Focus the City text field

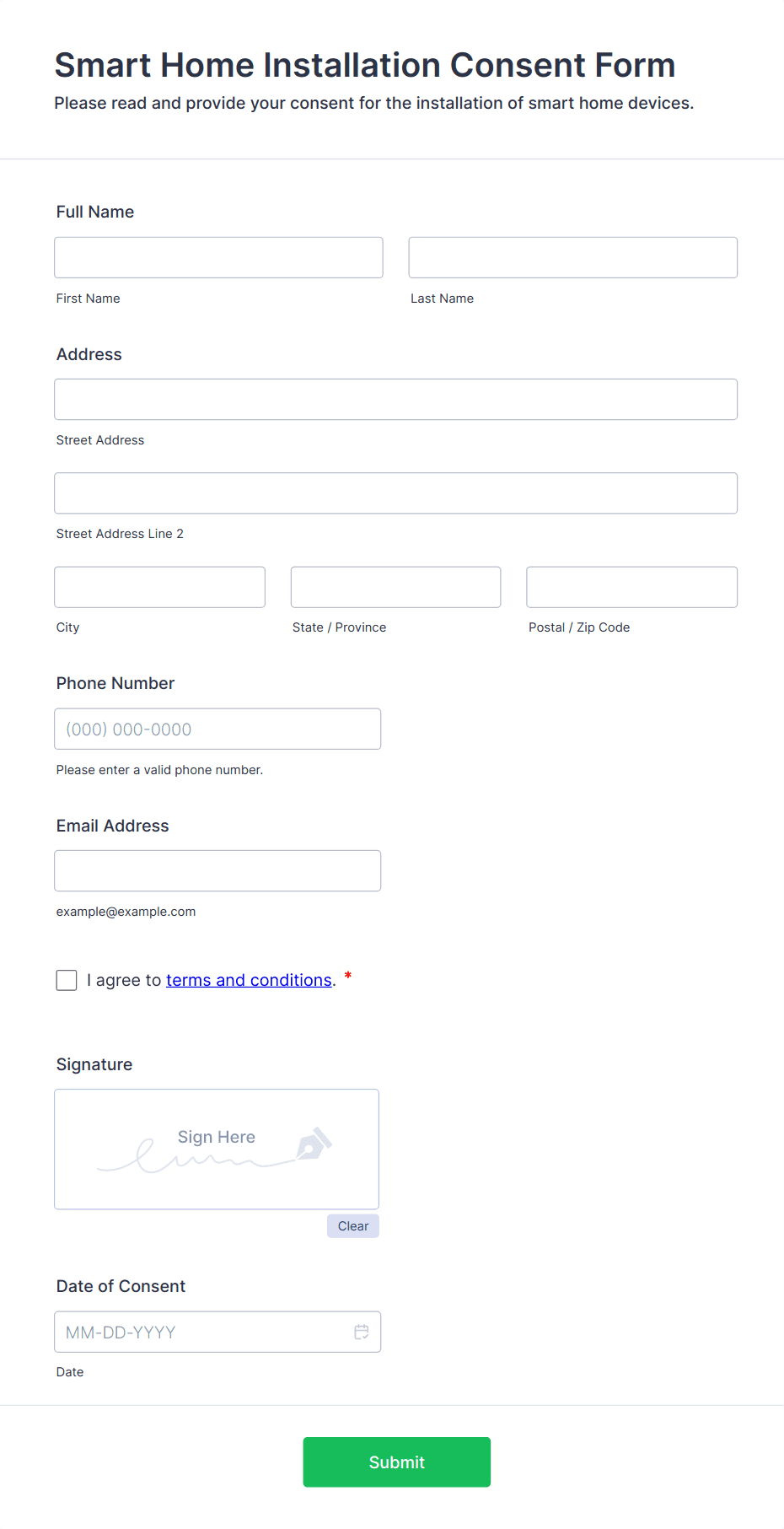click(x=159, y=587)
